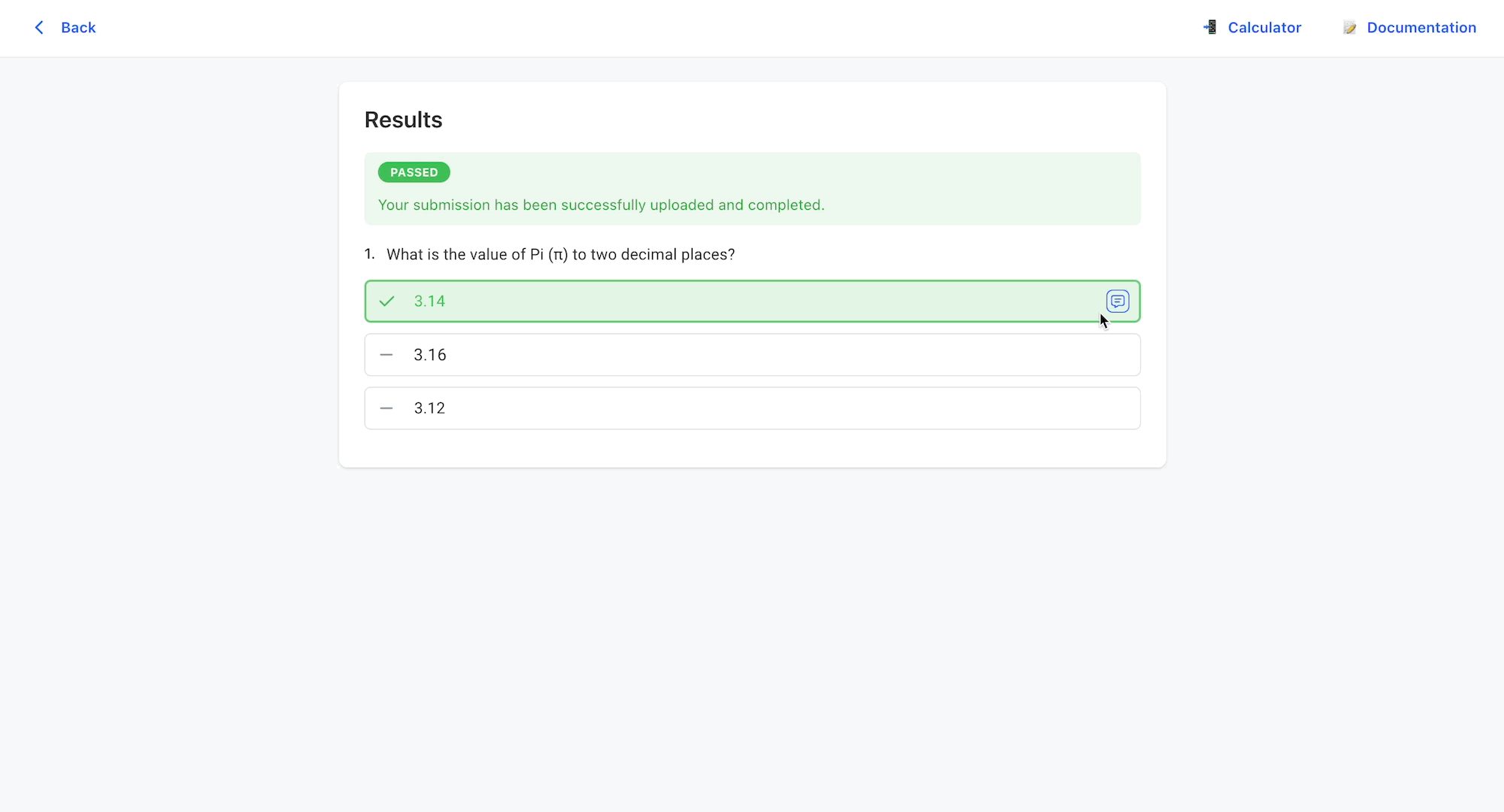The image size is (1504, 812).
Task: Click the Back link
Action: pos(77,27)
